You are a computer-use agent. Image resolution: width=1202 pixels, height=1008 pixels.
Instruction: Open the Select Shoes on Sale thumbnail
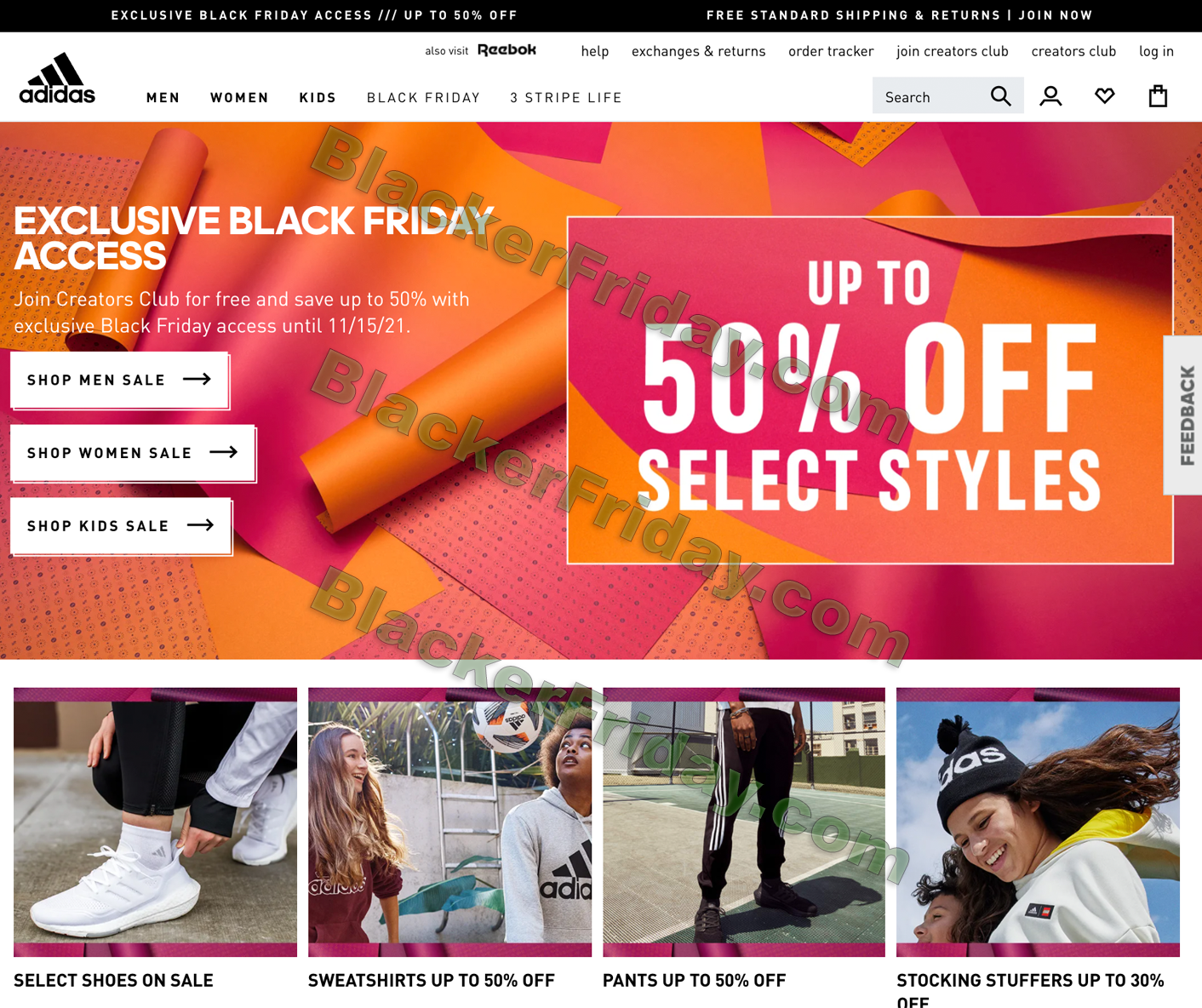155,822
